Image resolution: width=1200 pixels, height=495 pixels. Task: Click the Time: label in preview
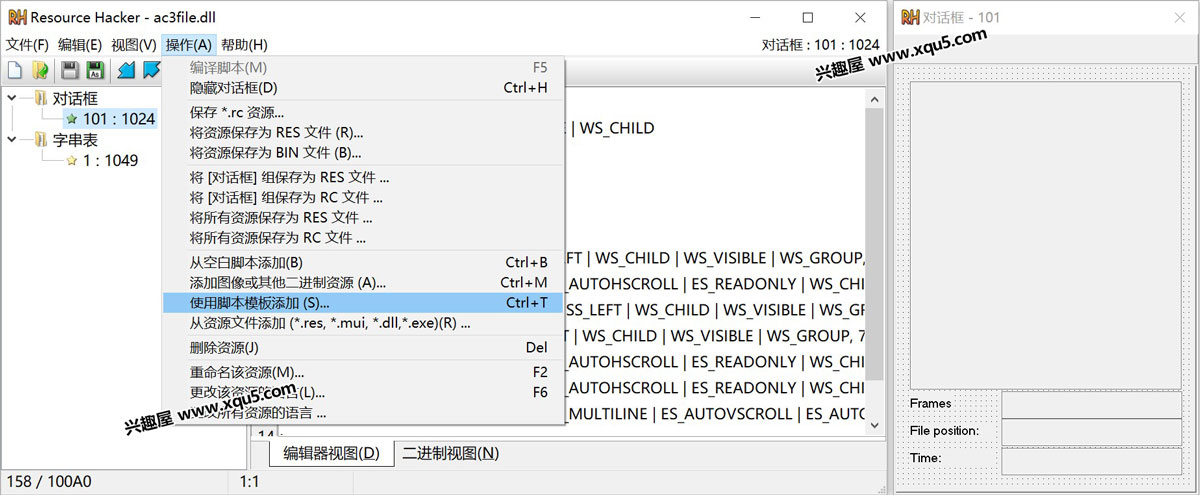point(925,458)
